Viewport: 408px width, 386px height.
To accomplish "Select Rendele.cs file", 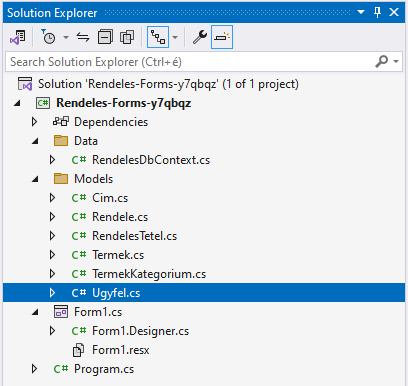I will (120, 217).
